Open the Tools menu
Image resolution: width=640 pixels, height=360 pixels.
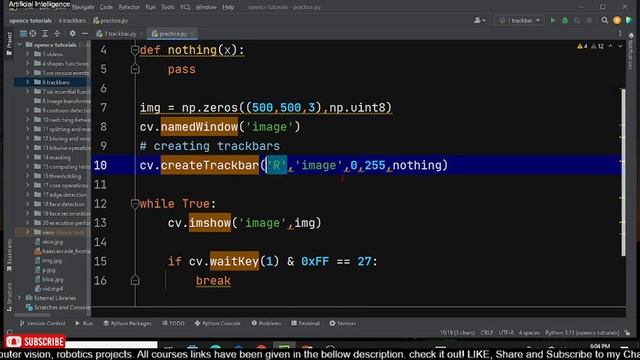(x=167, y=7)
